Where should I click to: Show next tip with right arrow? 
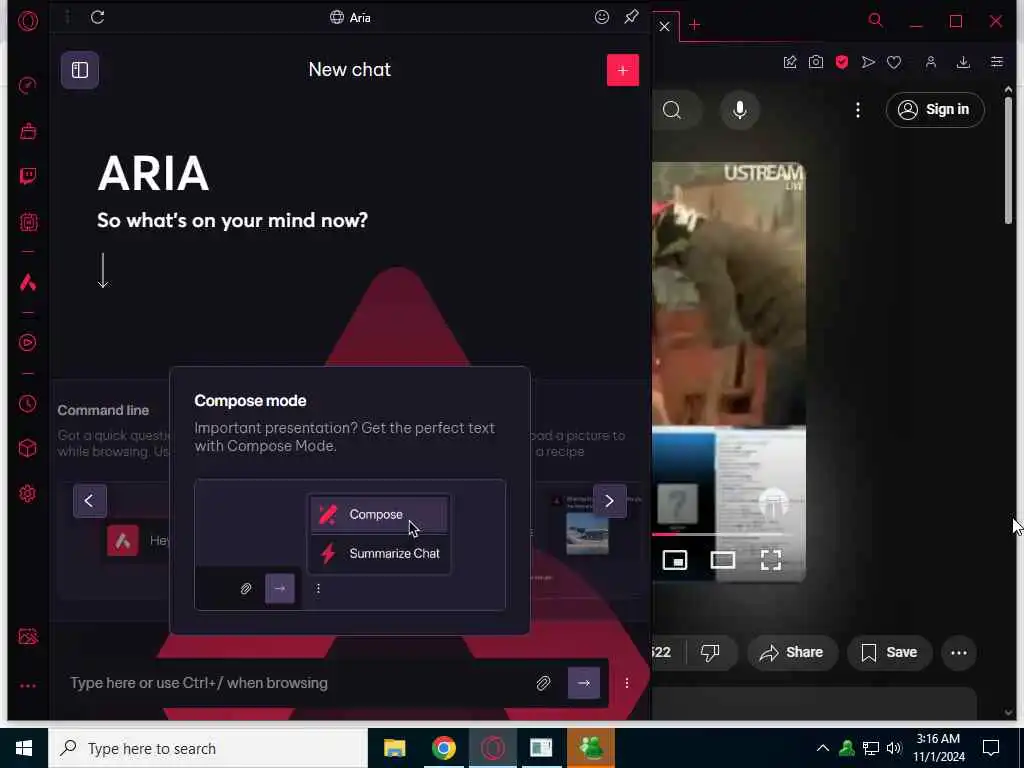click(x=609, y=501)
